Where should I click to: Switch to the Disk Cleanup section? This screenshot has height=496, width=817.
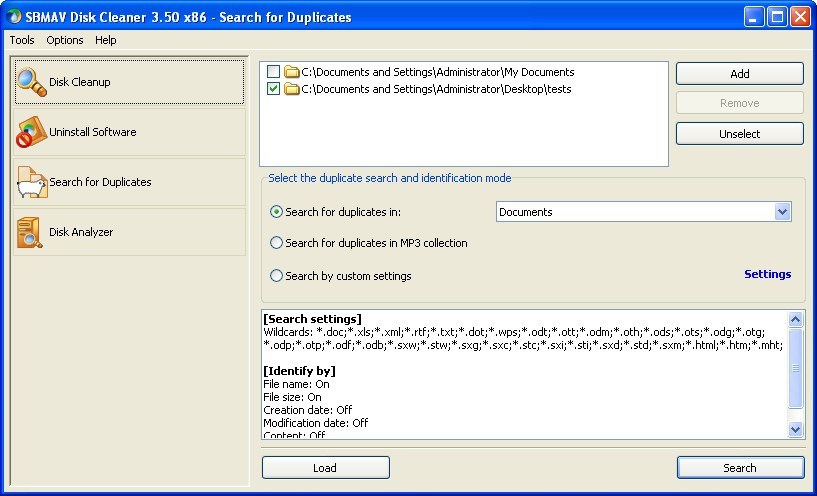129,82
